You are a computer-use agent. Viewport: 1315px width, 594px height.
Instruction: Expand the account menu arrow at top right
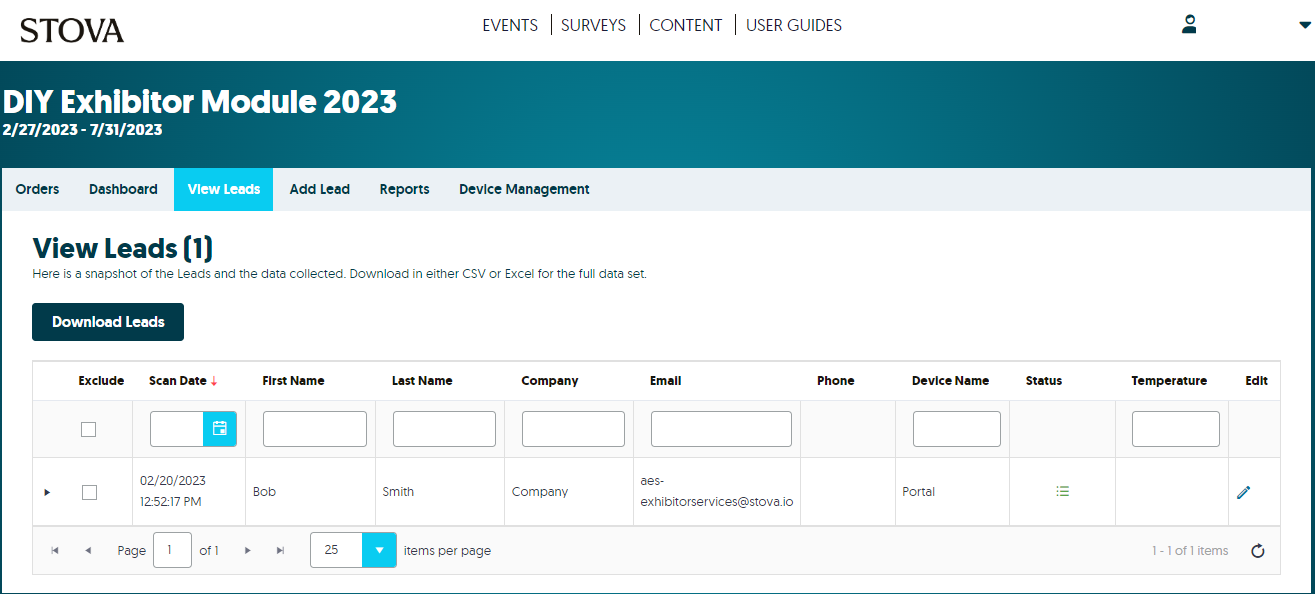pos(1304,26)
